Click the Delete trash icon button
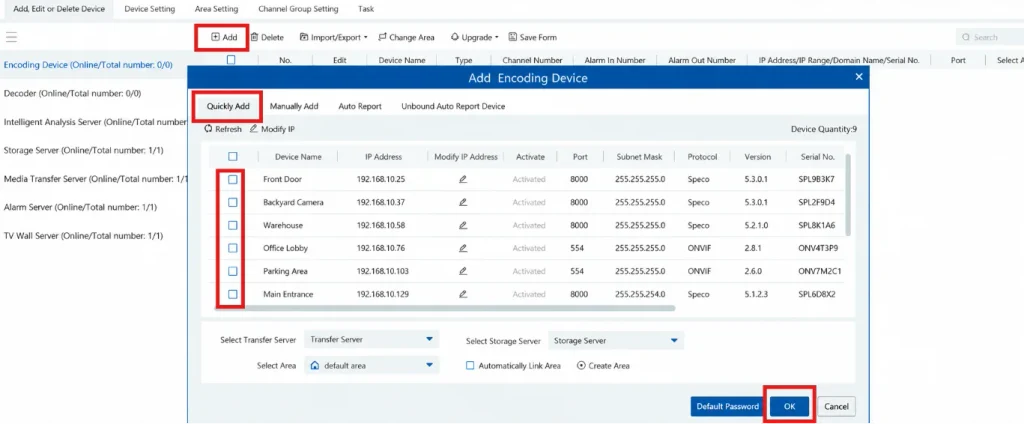The height and width of the screenshot is (424, 1024). pos(267,37)
